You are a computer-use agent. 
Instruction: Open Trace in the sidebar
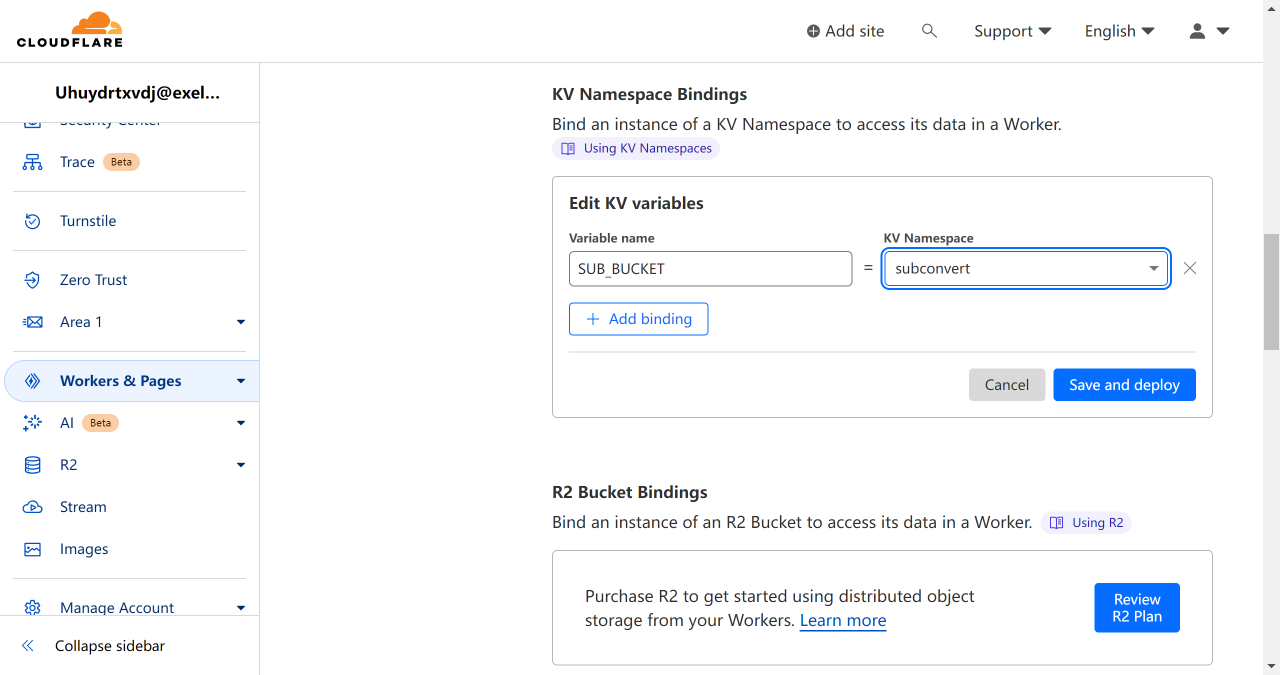coord(77,162)
